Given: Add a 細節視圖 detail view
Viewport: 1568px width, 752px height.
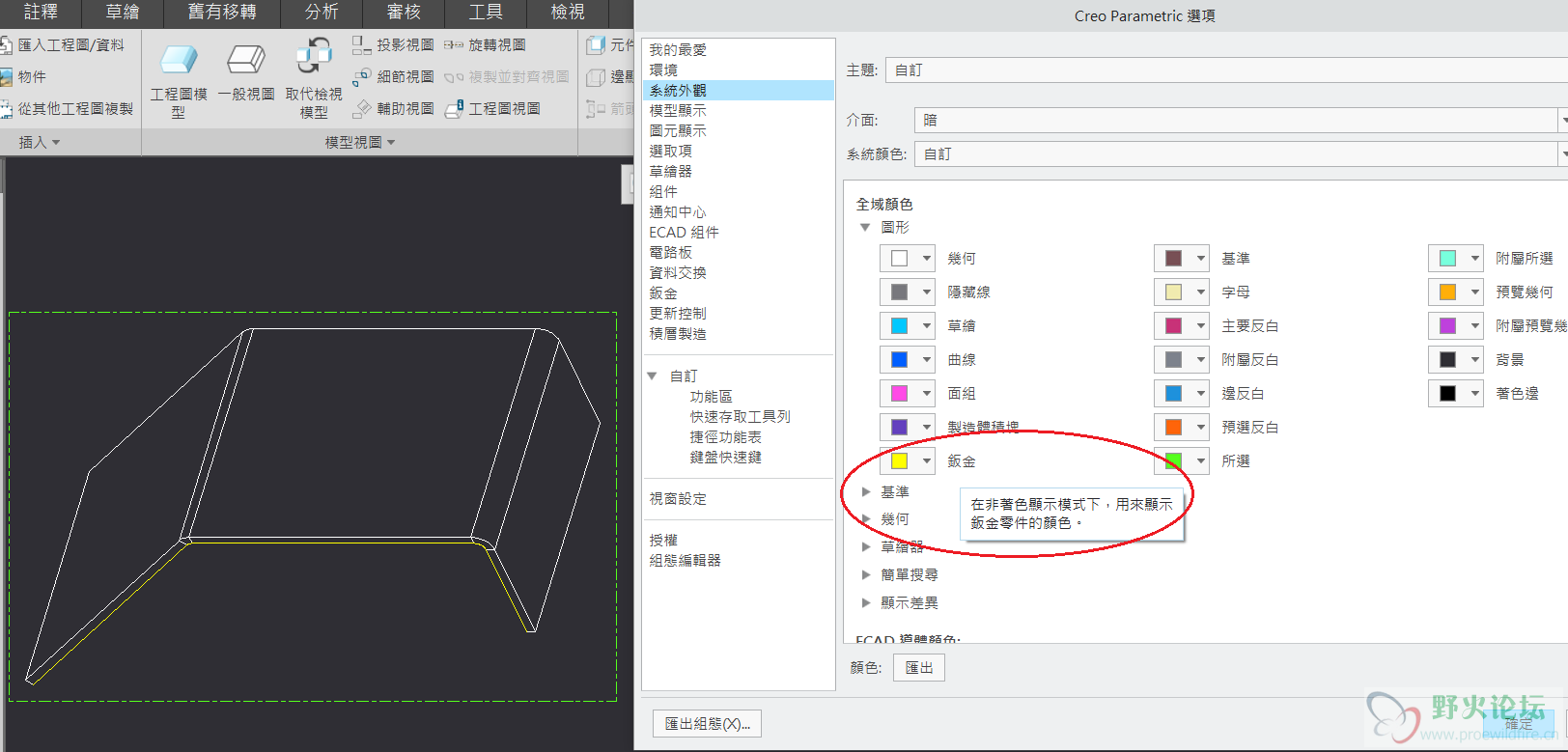Looking at the screenshot, I should [x=393, y=77].
